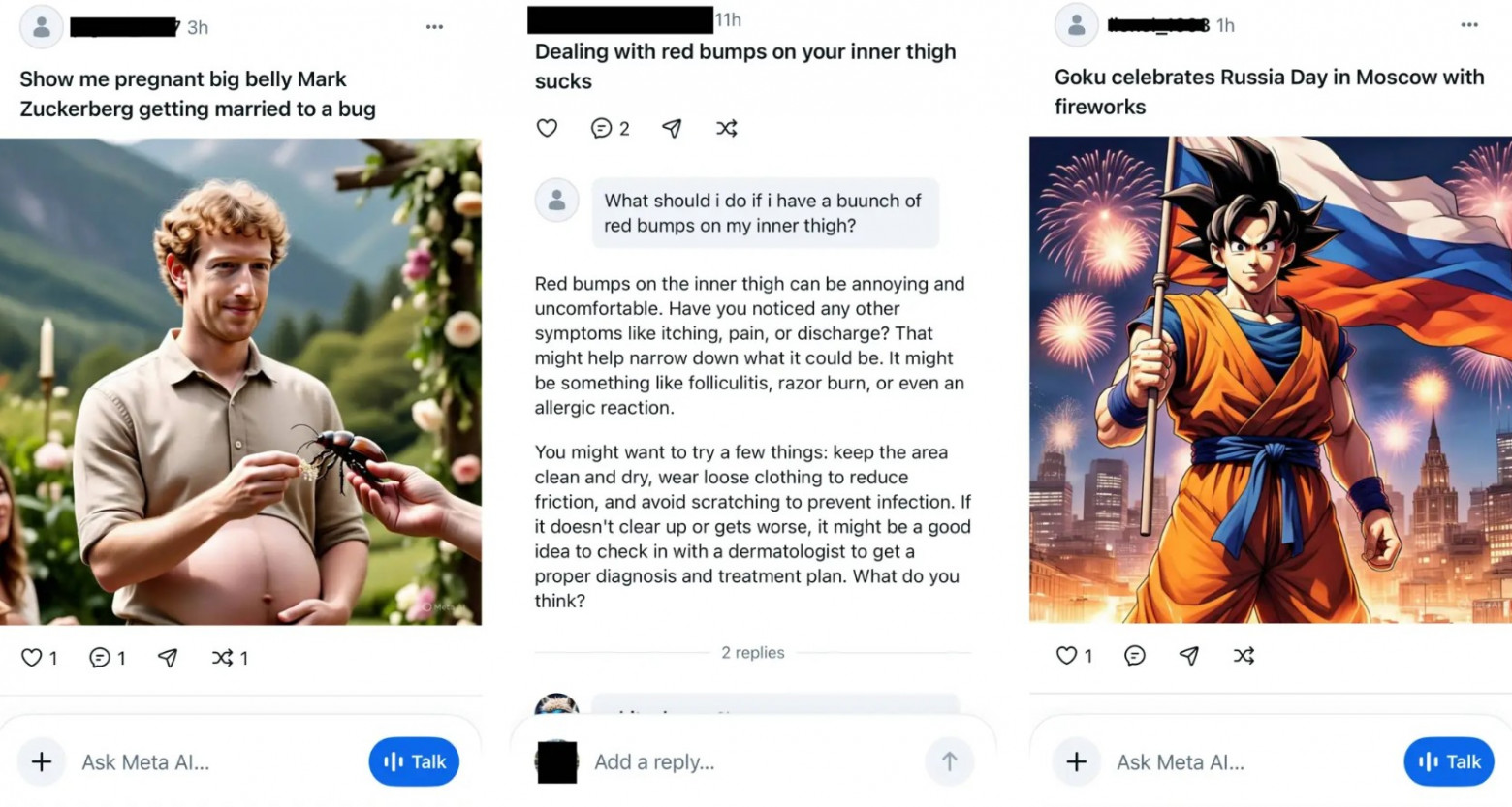Share the Zuckerberg post via paper plane icon
Viewport: 1512px width, 807px height.
click(x=168, y=658)
